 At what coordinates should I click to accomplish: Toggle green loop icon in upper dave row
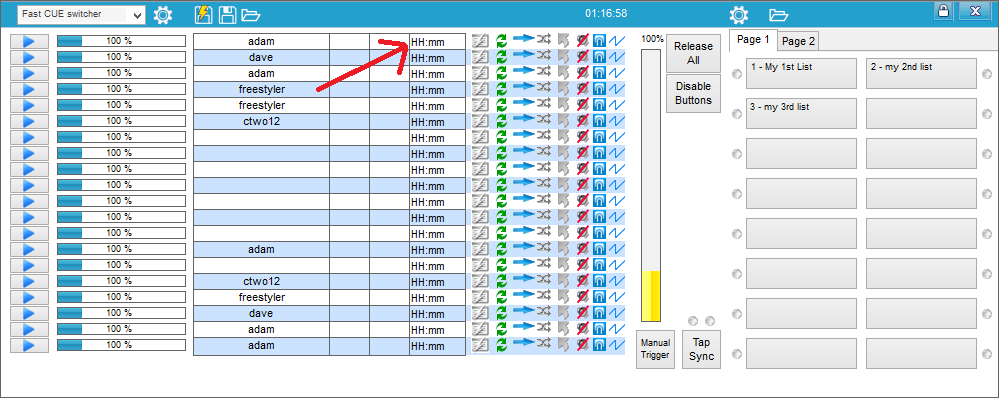pyautogui.click(x=501, y=57)
